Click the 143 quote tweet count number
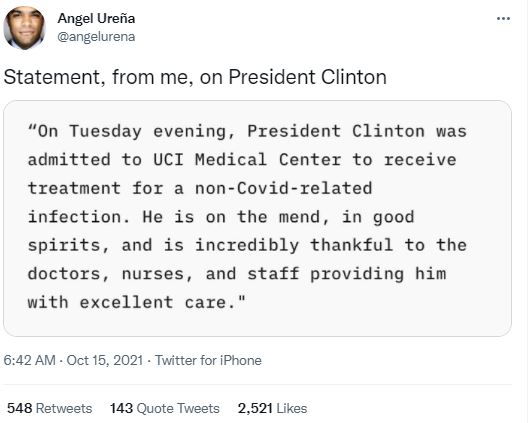 (121, 408)
